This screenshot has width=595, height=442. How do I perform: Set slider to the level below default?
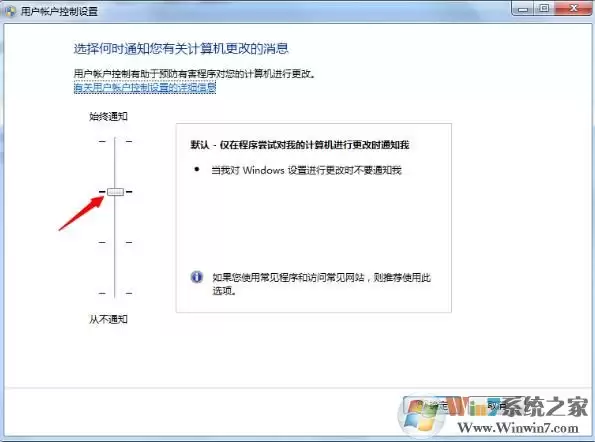[115, 242]
